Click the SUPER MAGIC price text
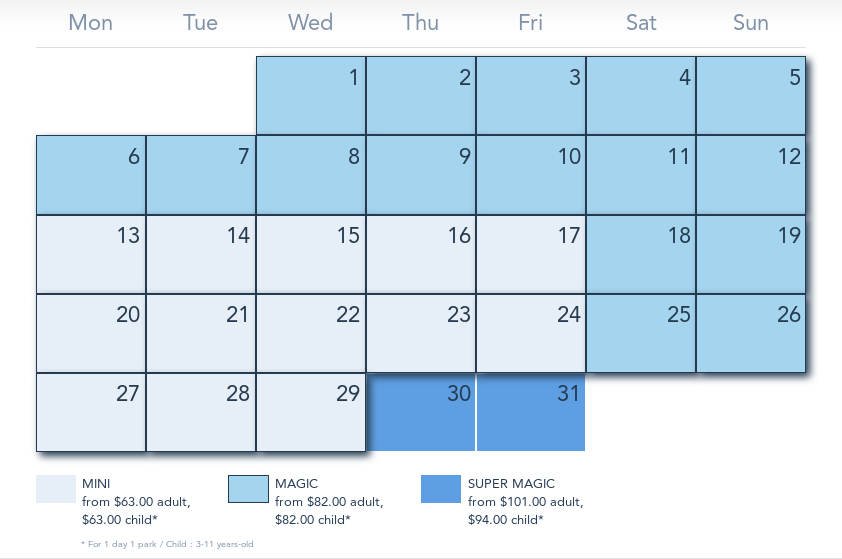Screen dimensions: 842x559 (525, 502)
